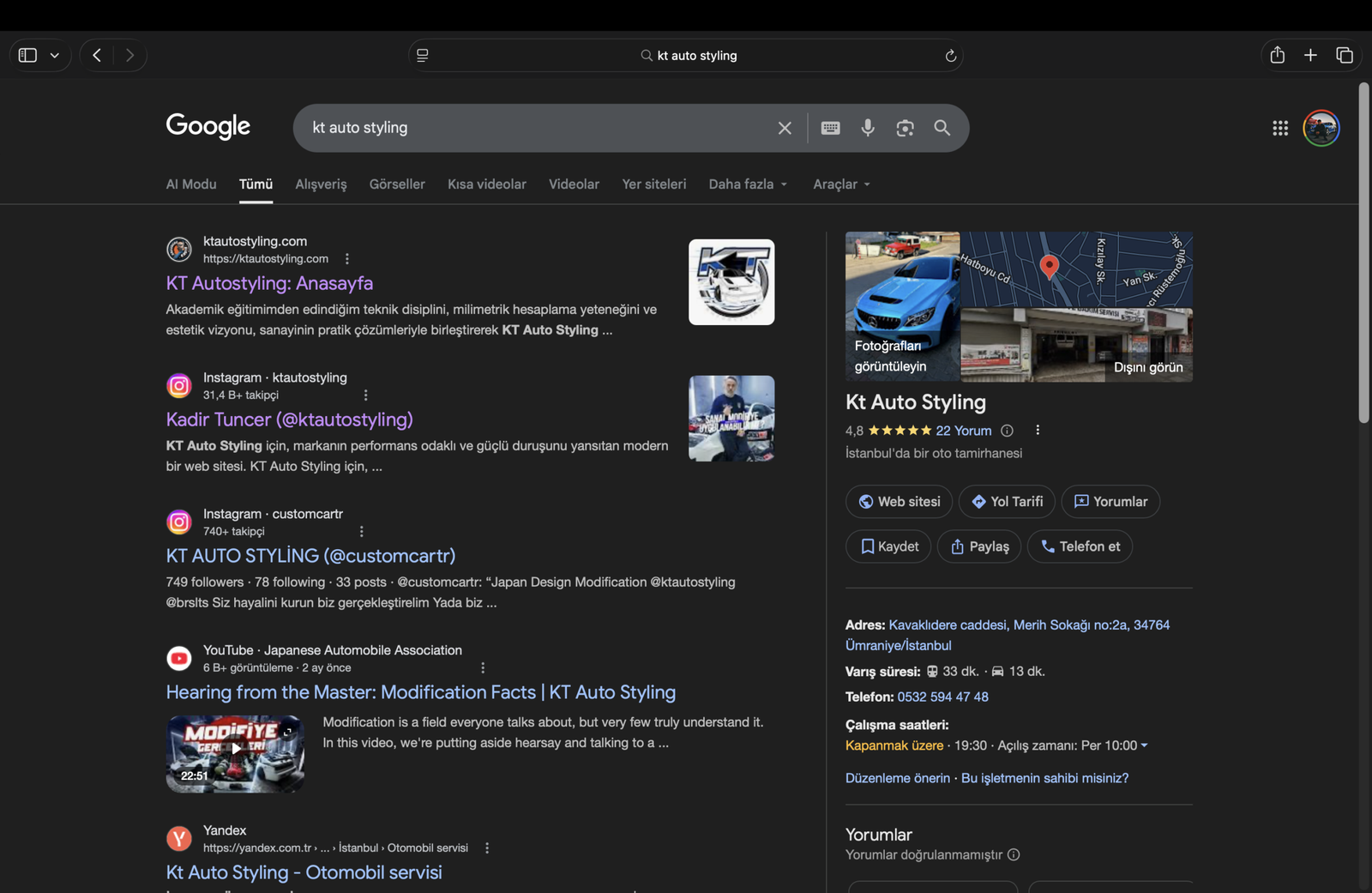Switch to the AI Modu tab
Image resolution: width=1372 pixels, height=893 pixels.
point(191,184)
